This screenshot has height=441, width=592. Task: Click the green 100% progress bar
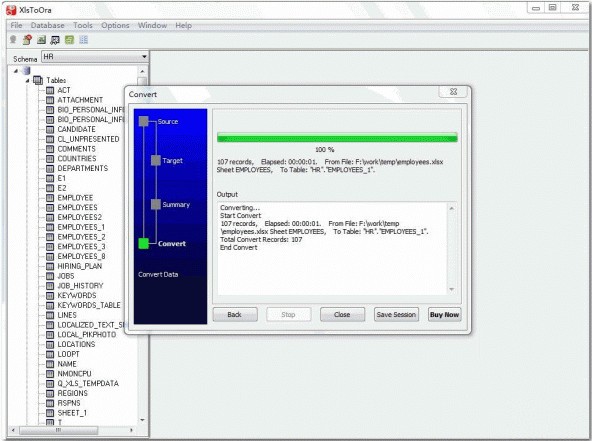click(337, 137)
